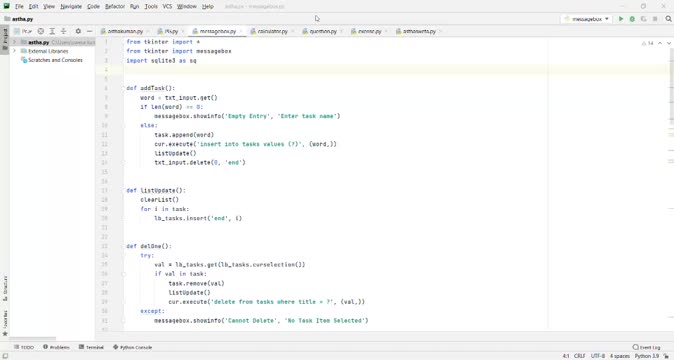Toggle the Project side panel tab
674x360 pixels.
pyautogui.click(x=5, y=38)
